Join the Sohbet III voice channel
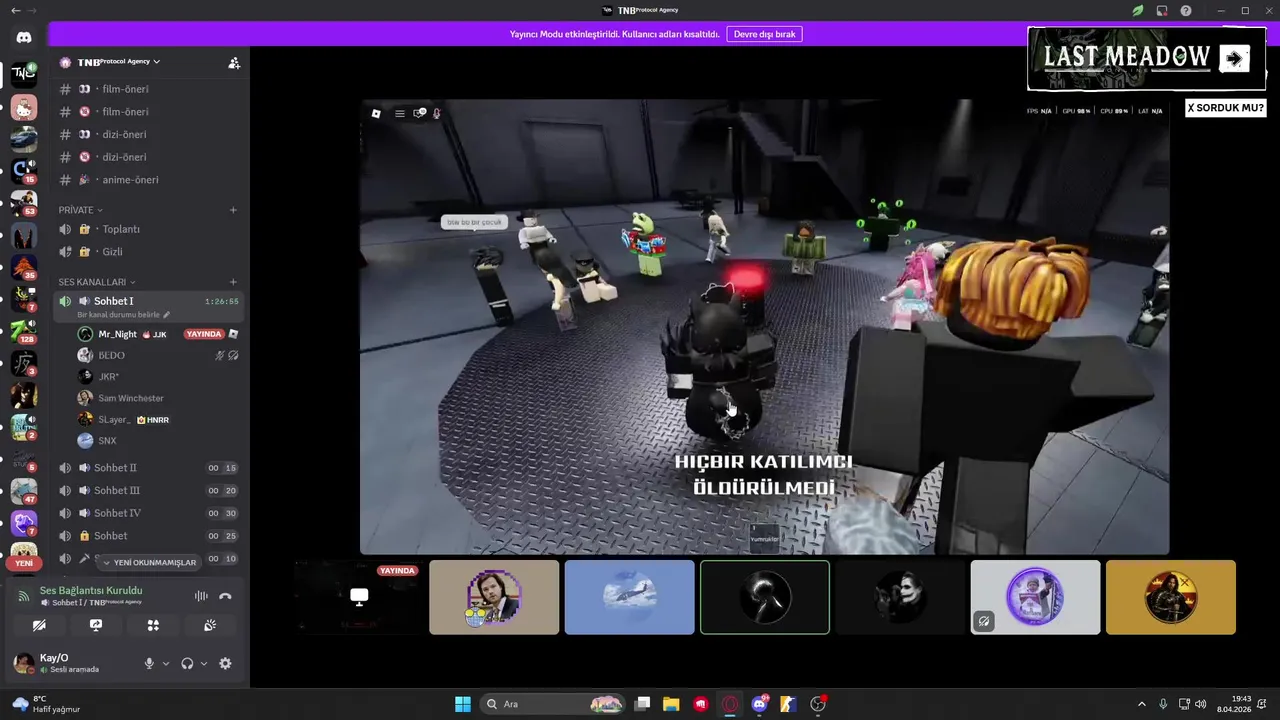The width and height of the screenshot is (1280, 720). pos(150,491)
